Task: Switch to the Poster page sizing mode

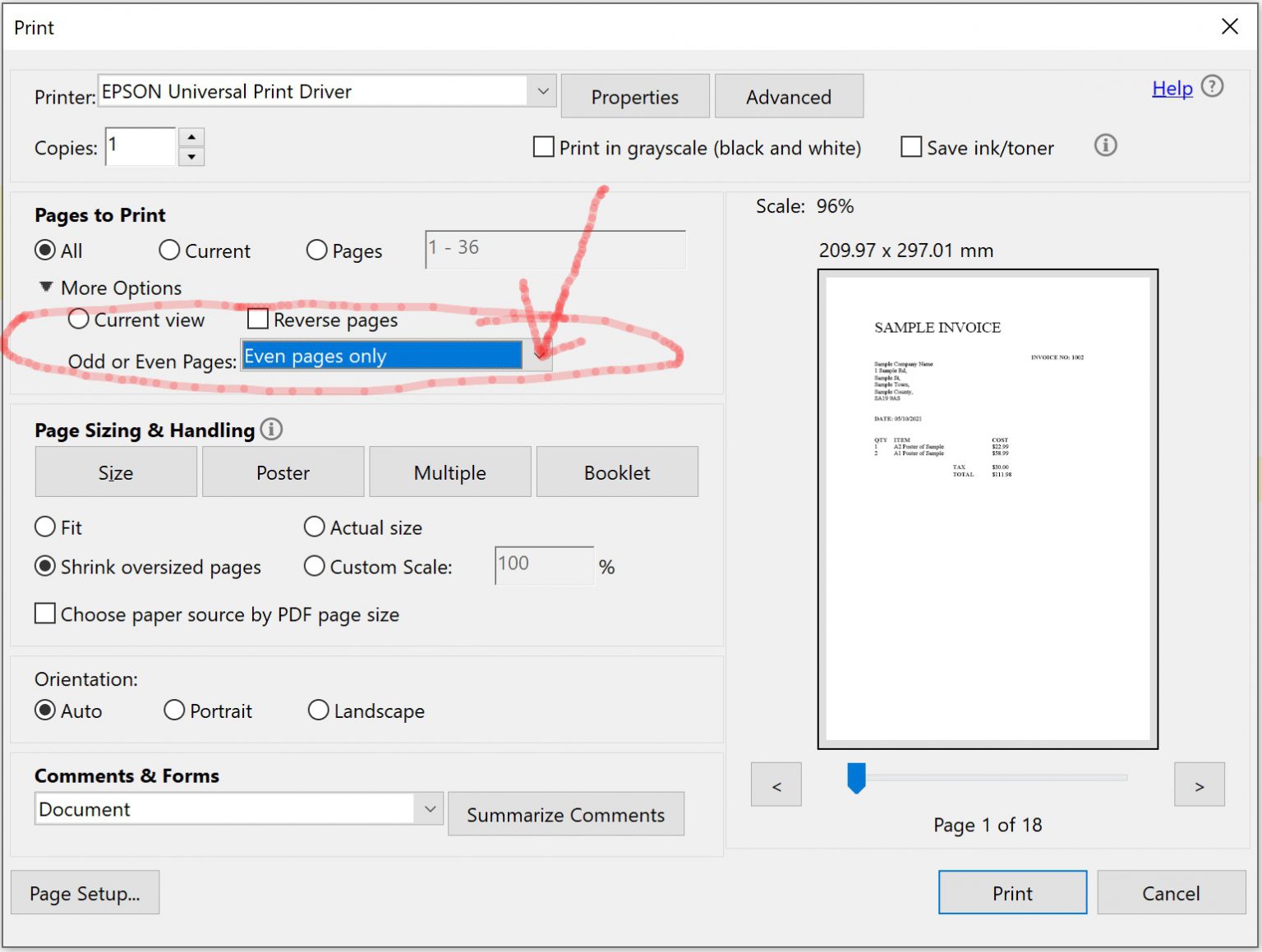Action: (283, 471)
